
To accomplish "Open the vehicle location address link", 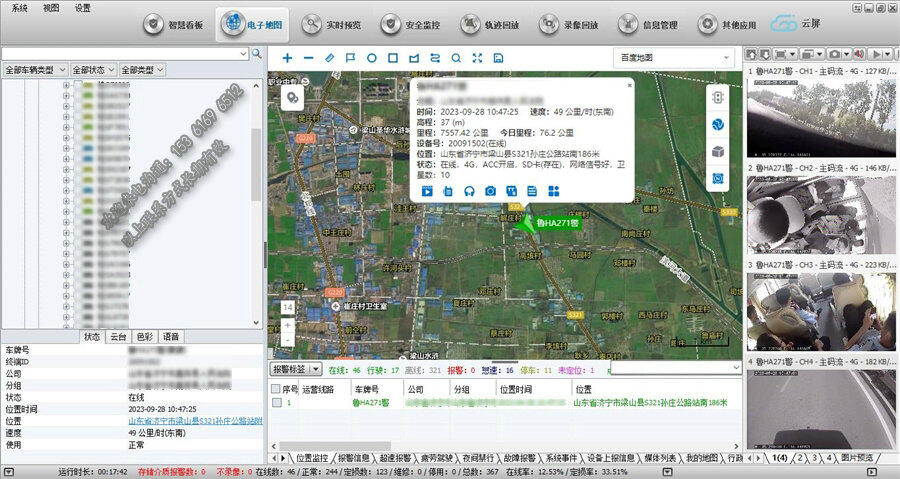I will click(x=195, y=421).
